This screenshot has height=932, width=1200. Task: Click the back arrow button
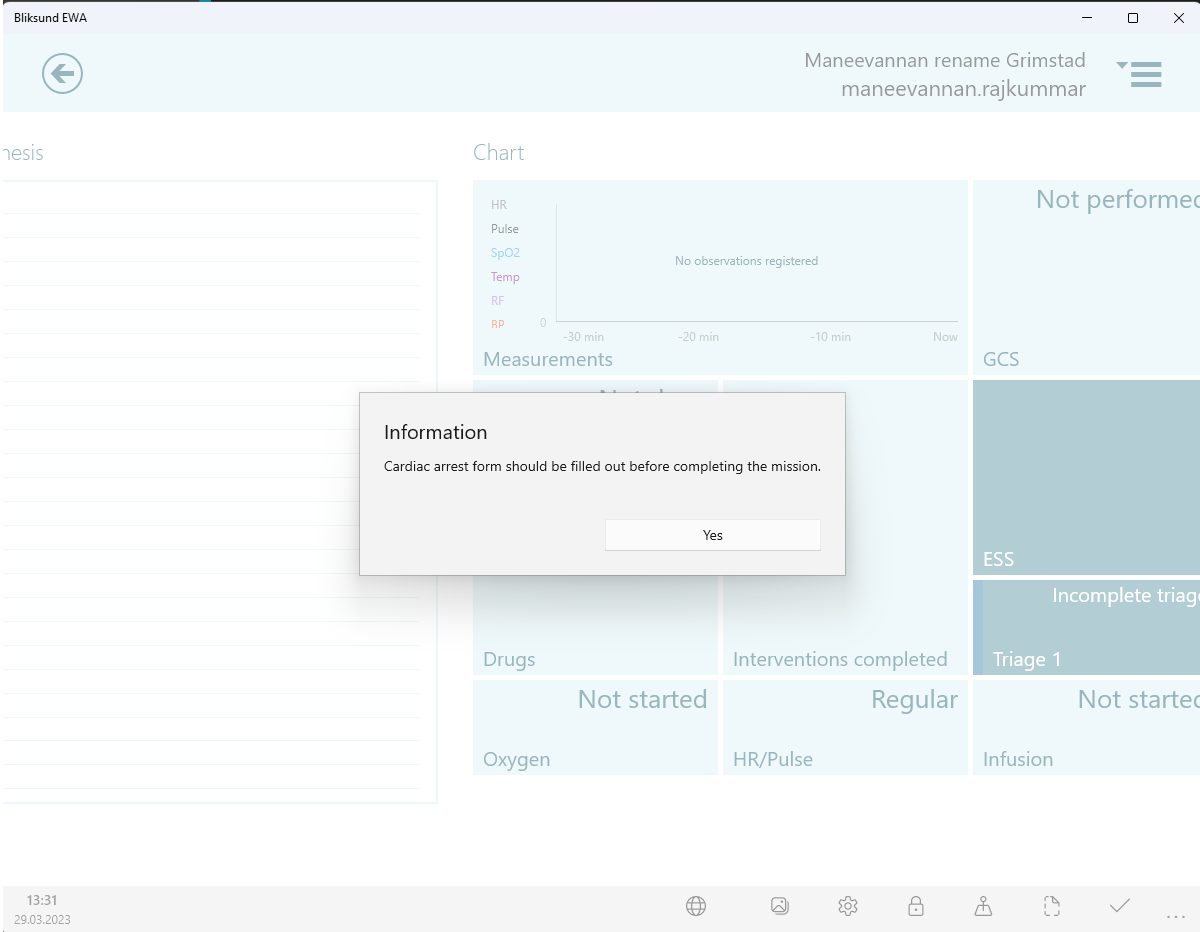click(62, 73)
